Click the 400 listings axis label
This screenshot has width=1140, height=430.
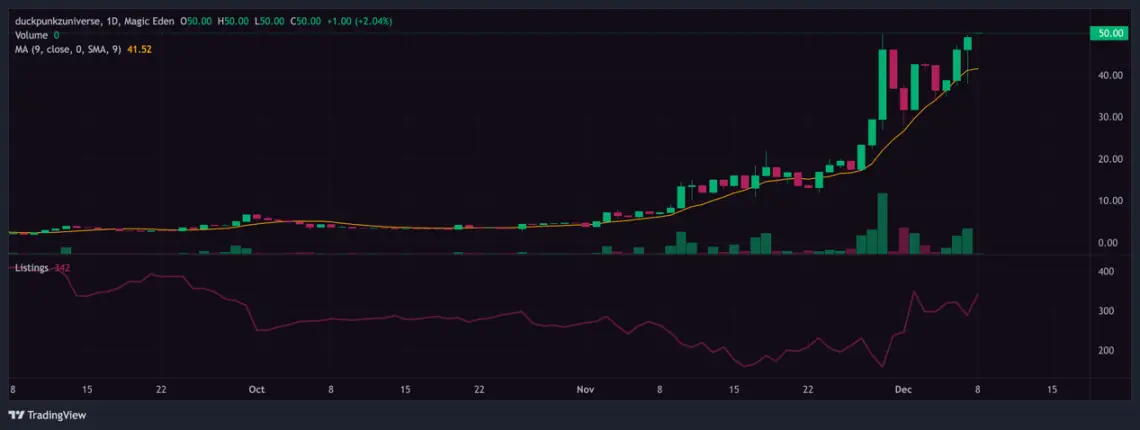(x=1106, y=271)
